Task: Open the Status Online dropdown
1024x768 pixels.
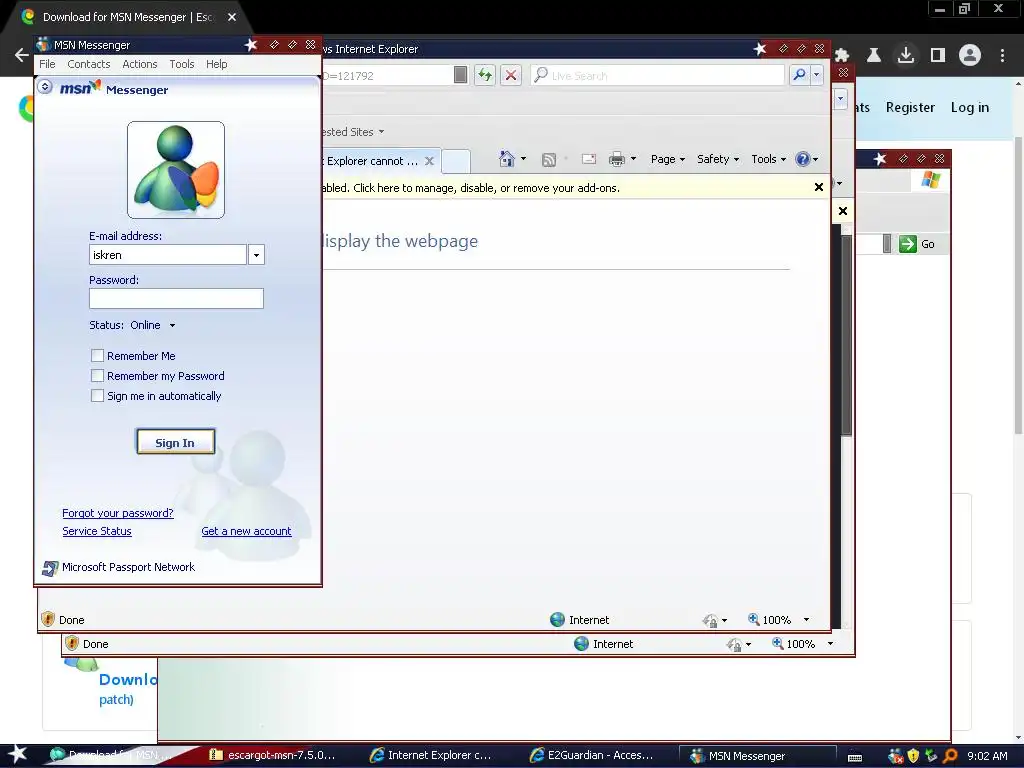Action: (172, 325)
